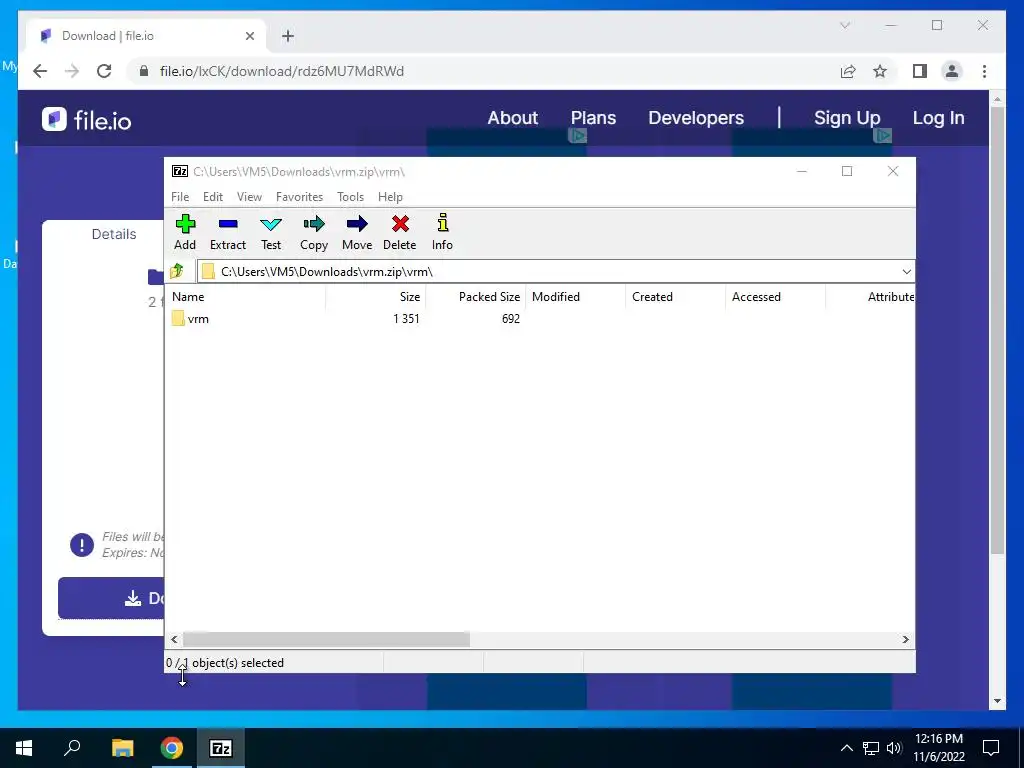
Task: Close the Download | file.io tab
Action: point(249,36)
